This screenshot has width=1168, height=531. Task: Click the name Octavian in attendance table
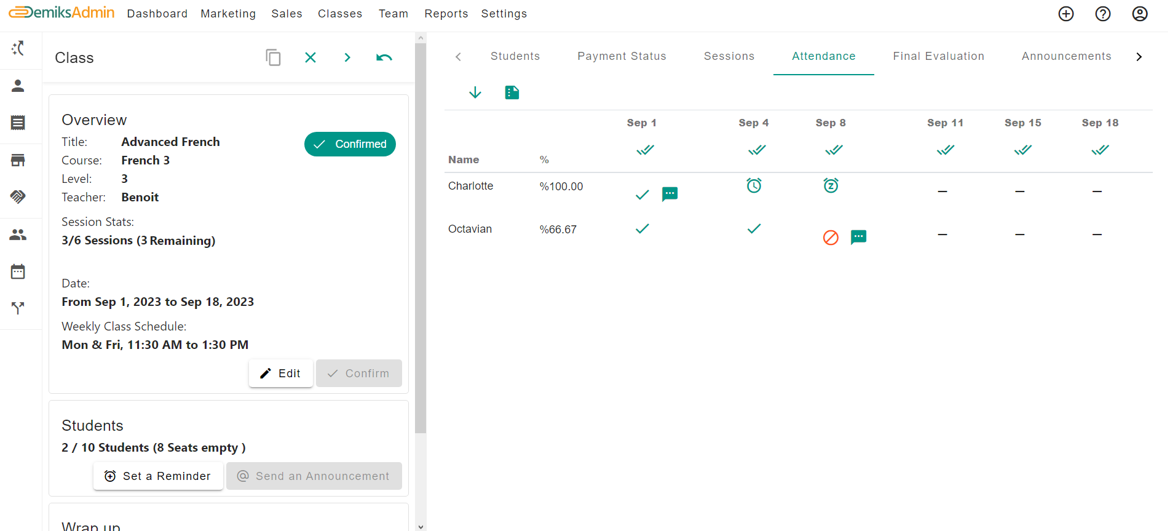point(470,229)
